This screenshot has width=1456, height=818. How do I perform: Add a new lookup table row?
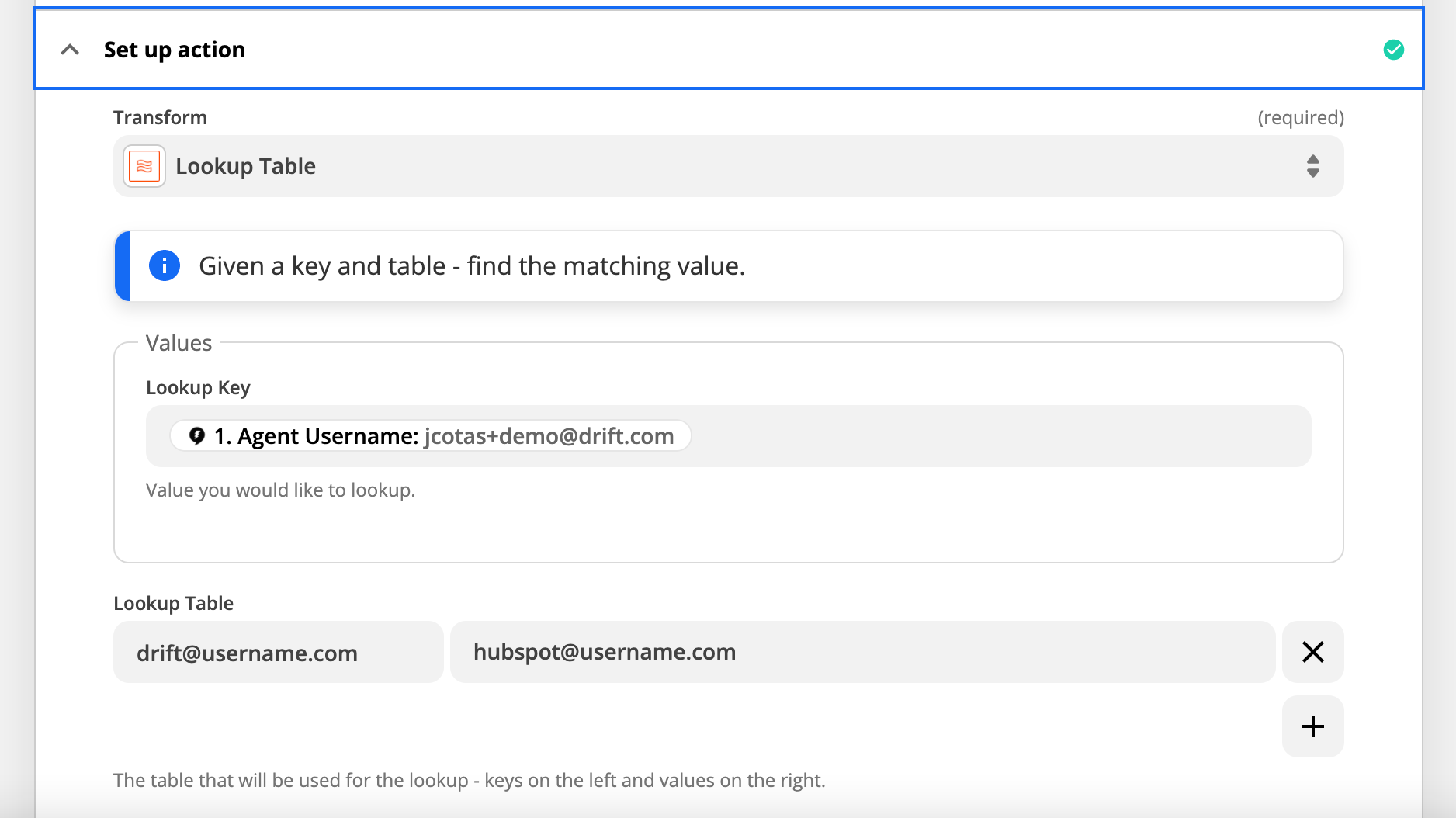click(1313, 726)
